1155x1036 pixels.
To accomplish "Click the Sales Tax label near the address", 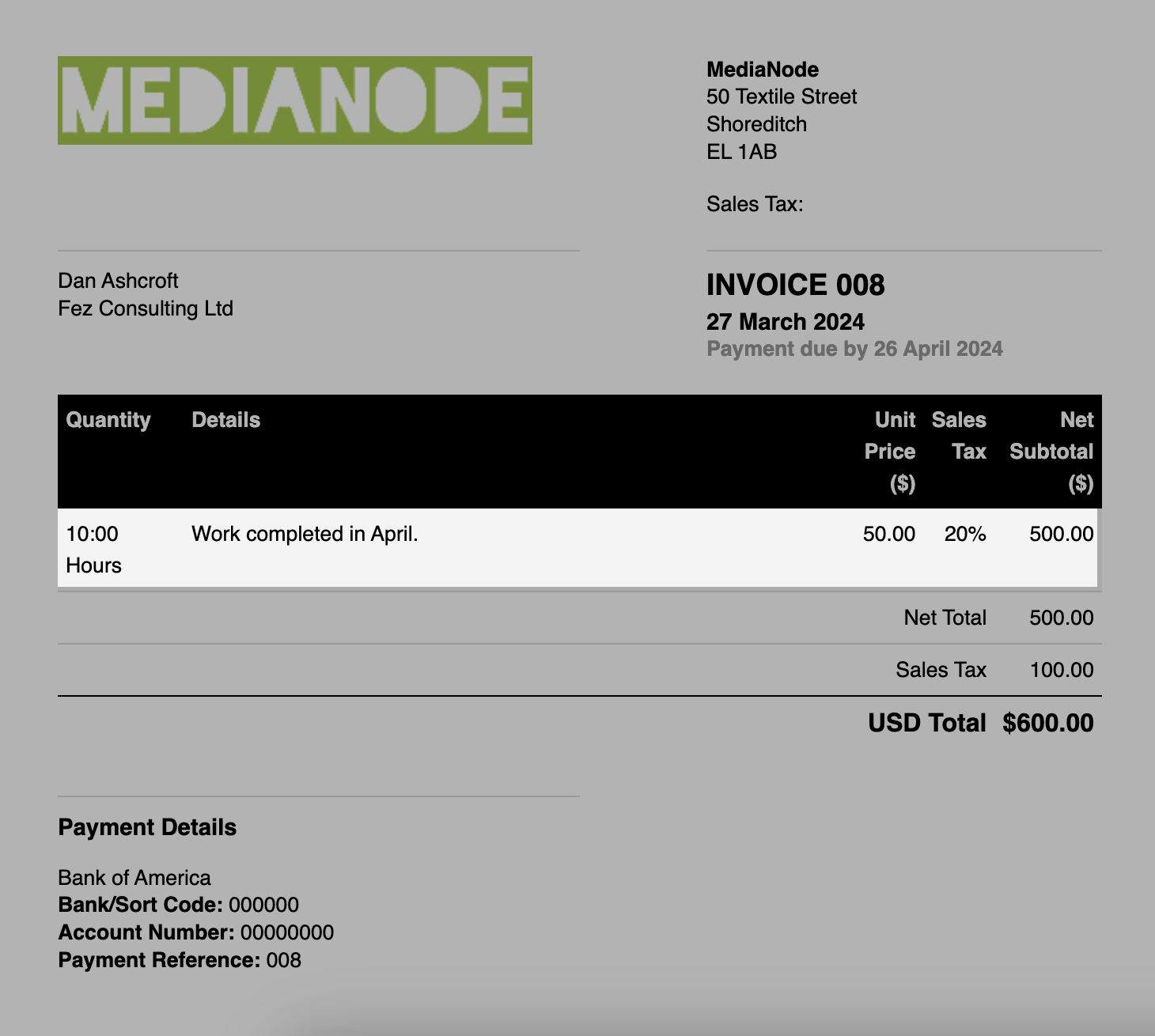I will point(755,203).
